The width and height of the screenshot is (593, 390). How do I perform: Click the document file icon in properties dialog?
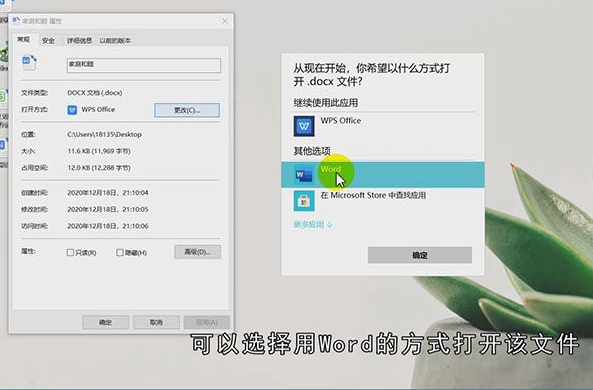pos(29,62)
